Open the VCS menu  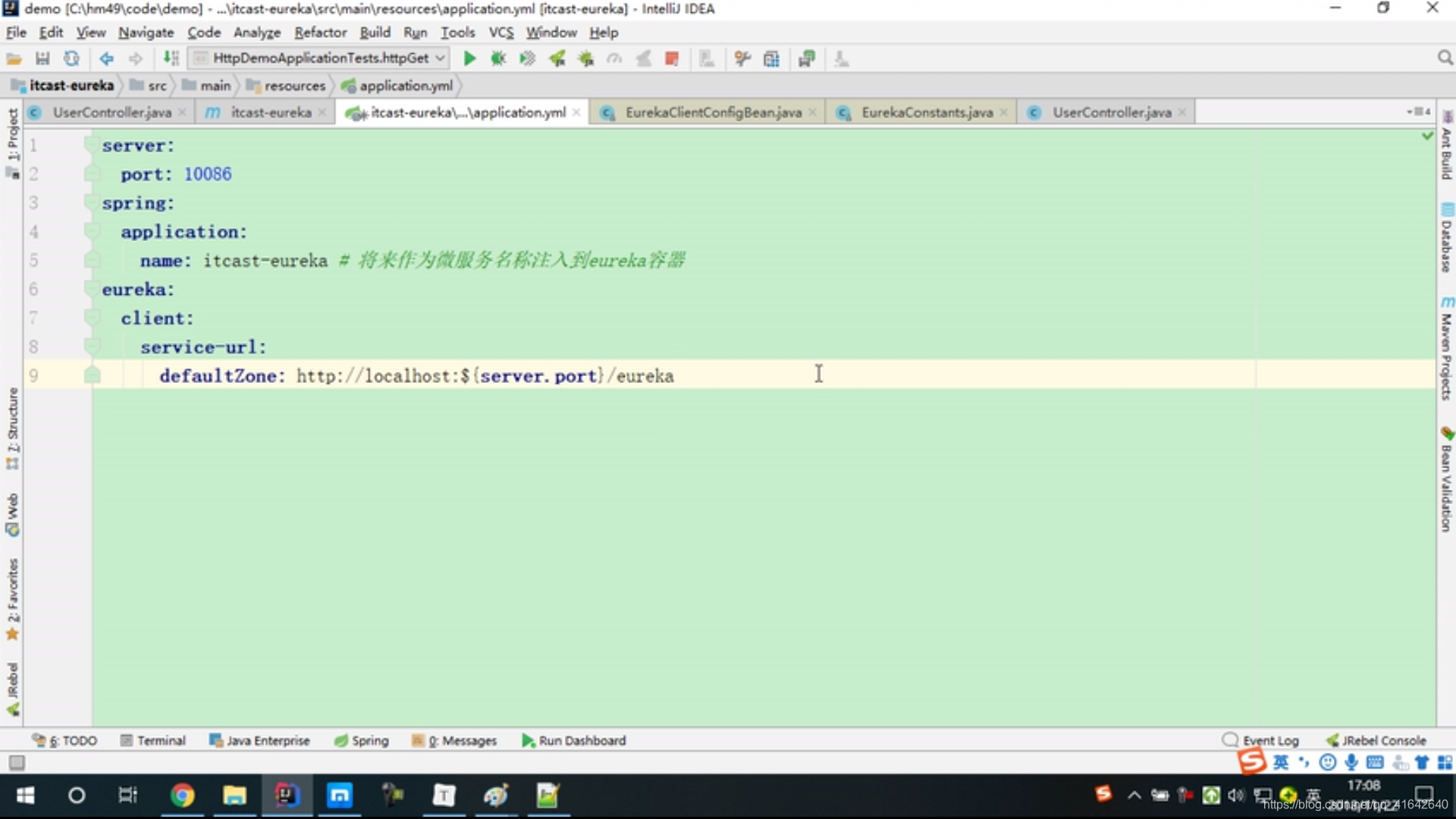click(x=500, y=33)
